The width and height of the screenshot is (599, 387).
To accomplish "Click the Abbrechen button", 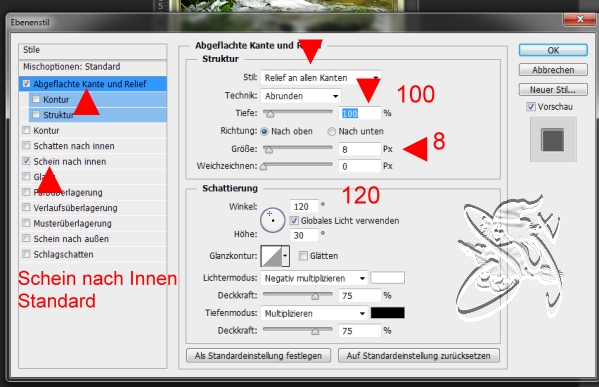I will point(553,70).
